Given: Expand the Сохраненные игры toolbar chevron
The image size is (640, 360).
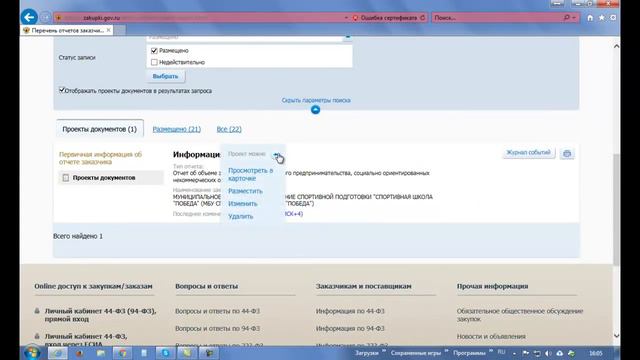Looking at the screenshot, I should [447, 351].
